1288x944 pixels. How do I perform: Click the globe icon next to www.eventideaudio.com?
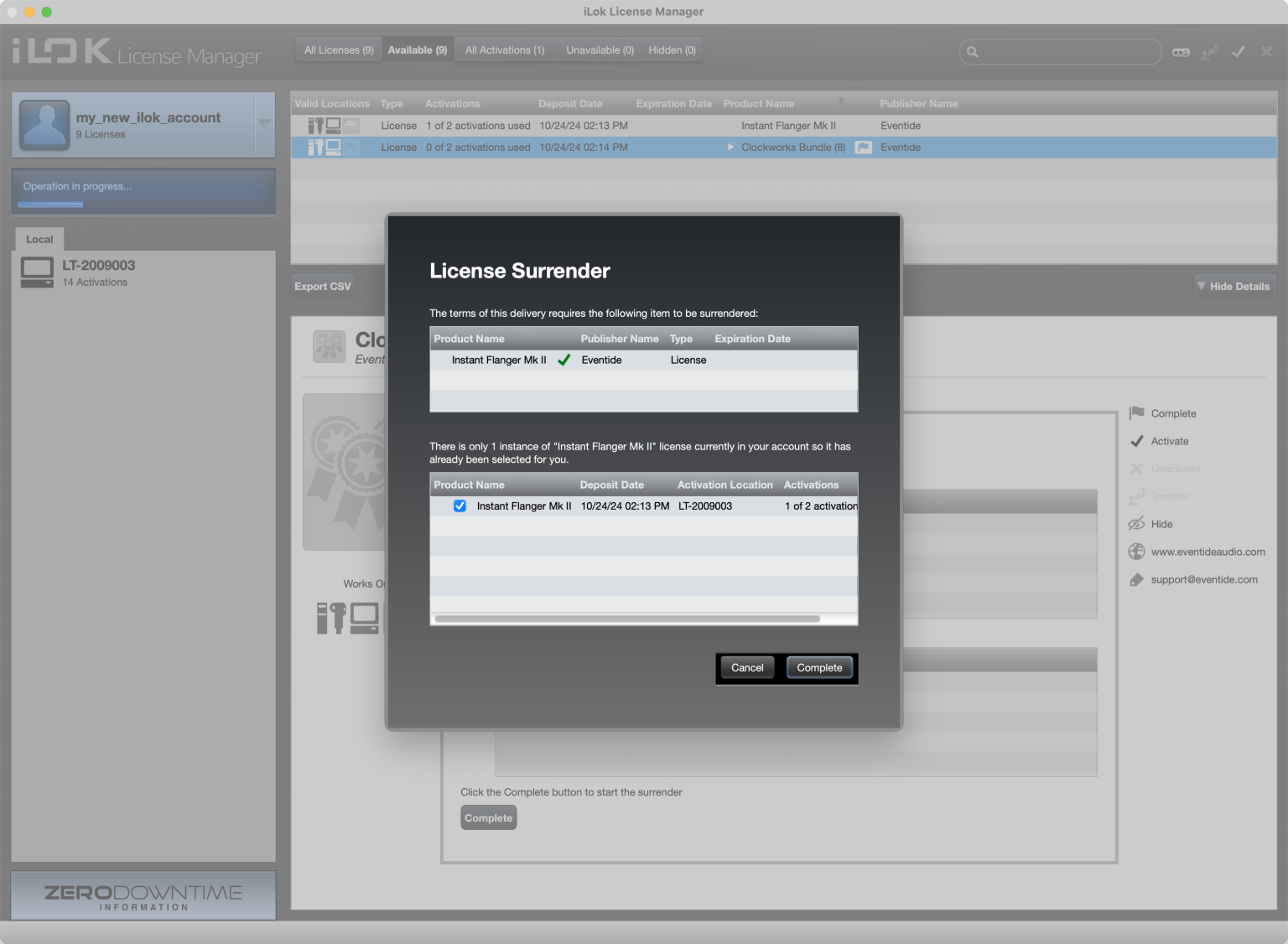pyautogui.click(x=1136, y=552)
